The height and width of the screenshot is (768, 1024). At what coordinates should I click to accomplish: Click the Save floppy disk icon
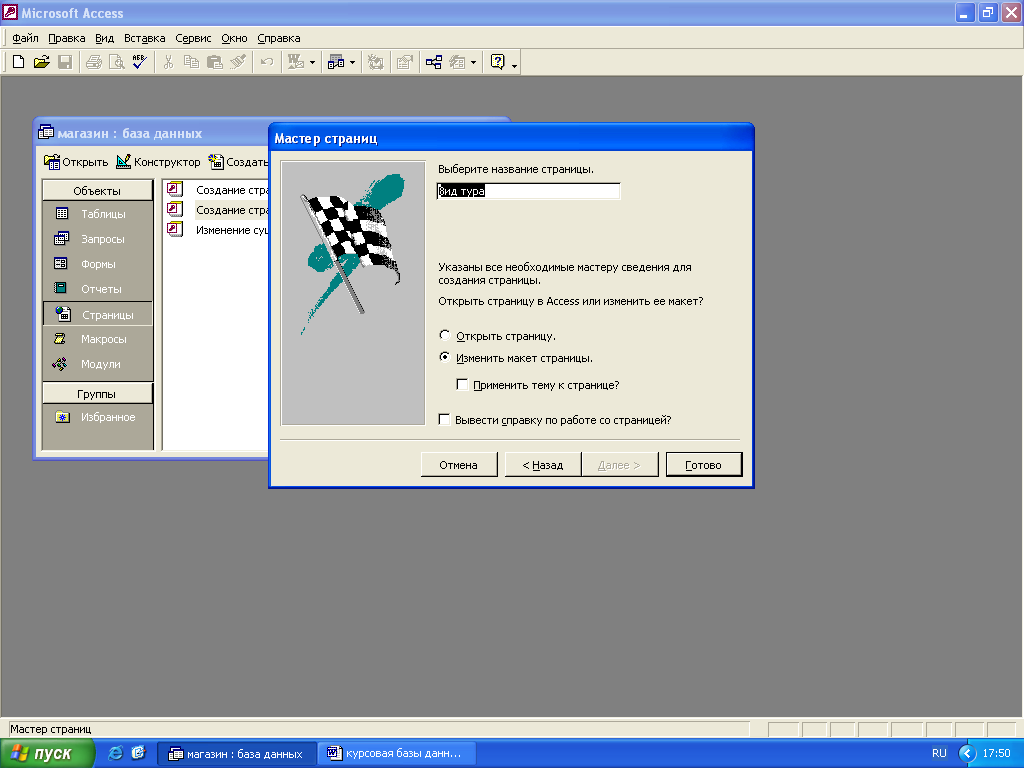point(65,62)
